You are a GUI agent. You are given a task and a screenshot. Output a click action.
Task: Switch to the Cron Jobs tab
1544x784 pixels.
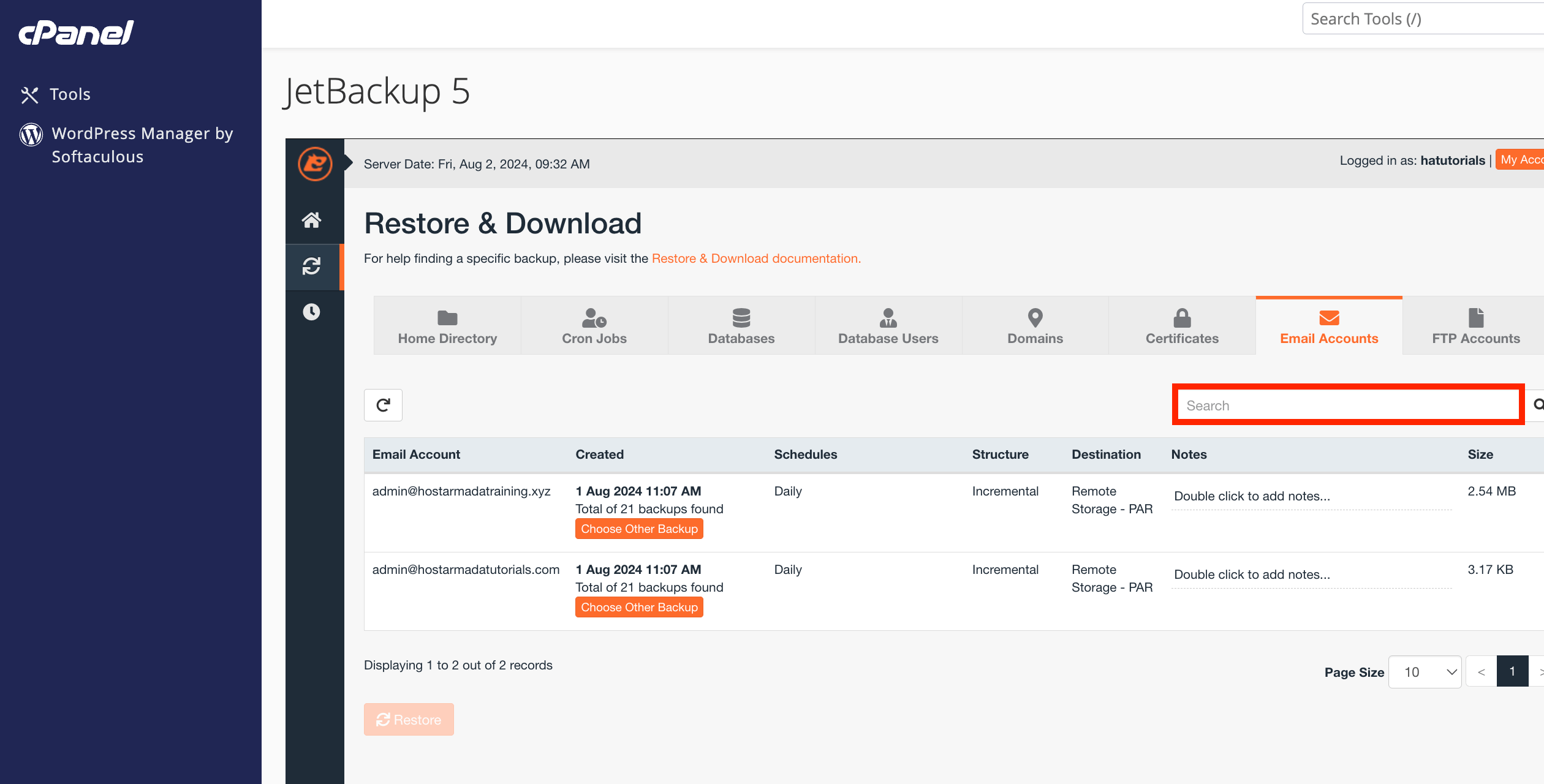(x=594, y=326)
